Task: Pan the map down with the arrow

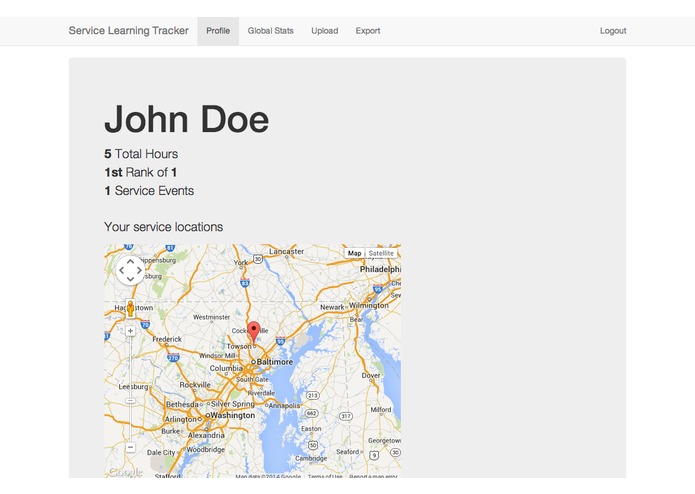Action: pos(130,279)
